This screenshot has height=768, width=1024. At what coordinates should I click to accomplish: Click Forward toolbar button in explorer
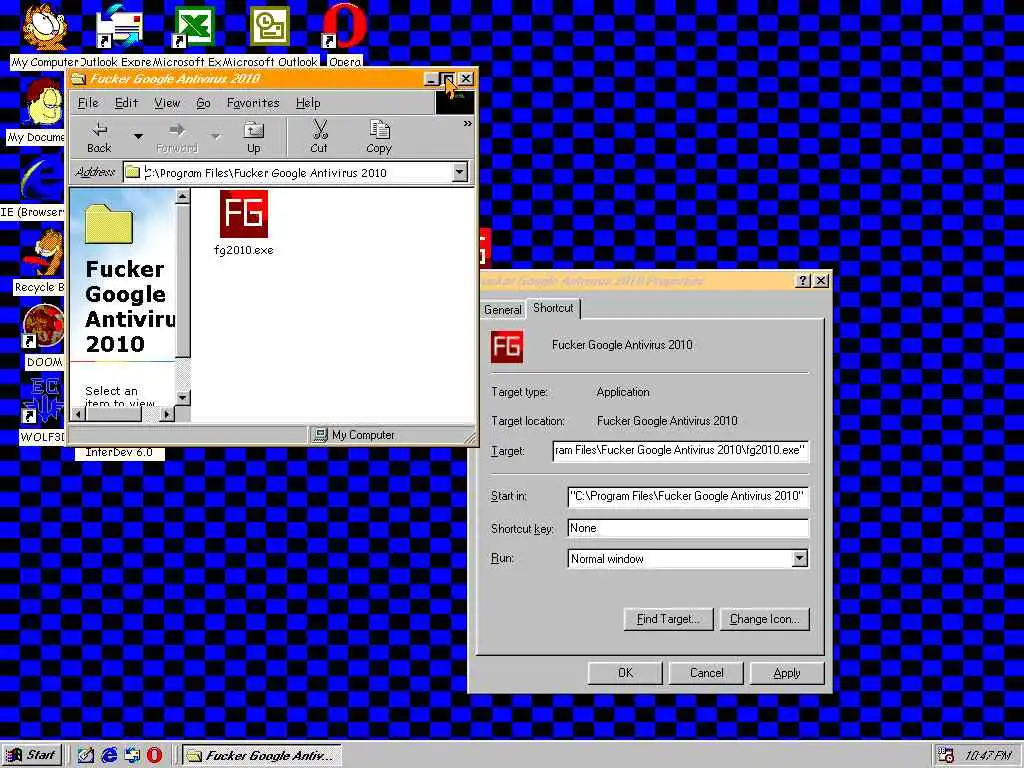(x=176, y=137)
